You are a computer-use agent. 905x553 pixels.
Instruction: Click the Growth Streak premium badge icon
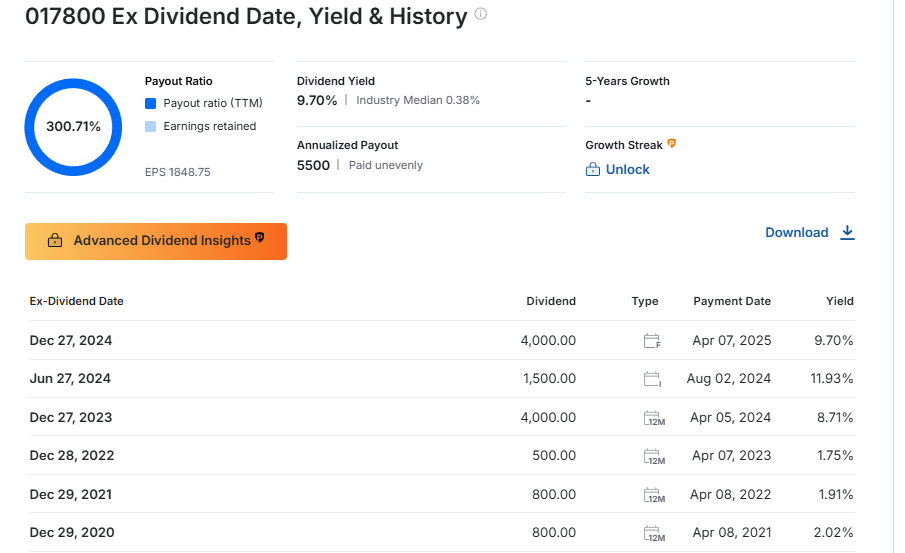672,144
